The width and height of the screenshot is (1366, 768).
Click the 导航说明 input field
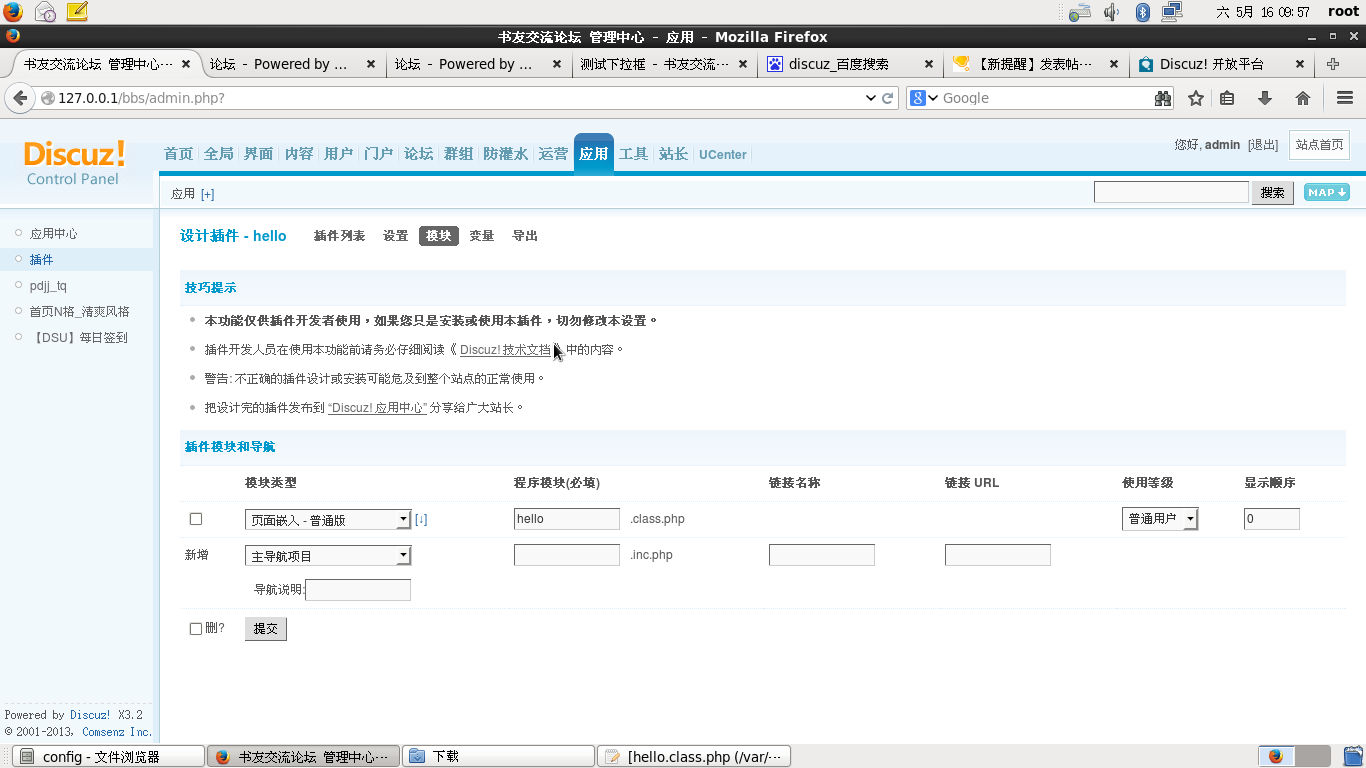point(357,589)
